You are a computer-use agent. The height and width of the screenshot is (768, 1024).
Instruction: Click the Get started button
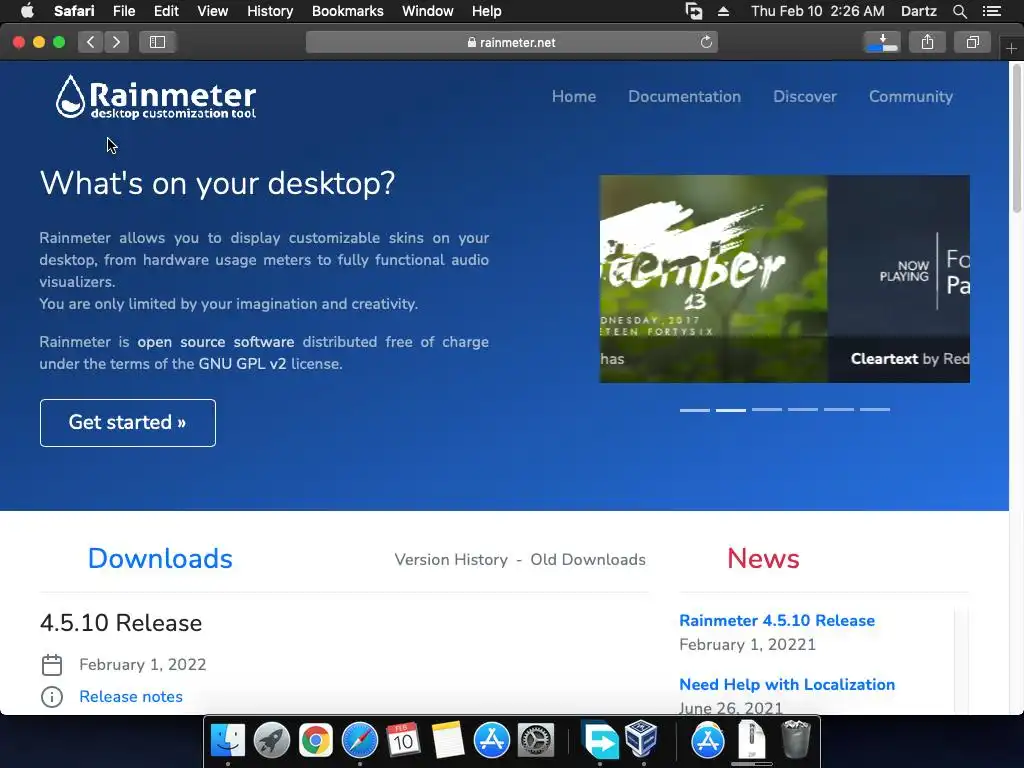[127, 423]
